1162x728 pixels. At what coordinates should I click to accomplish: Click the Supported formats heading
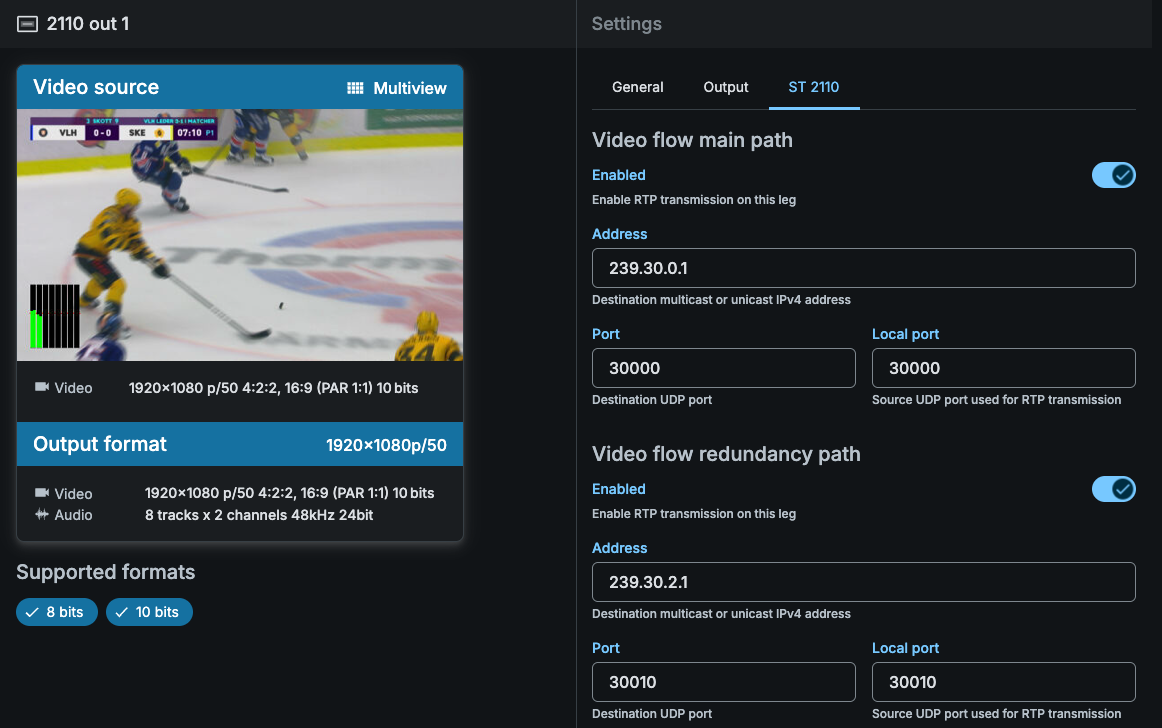click(106, 572)
